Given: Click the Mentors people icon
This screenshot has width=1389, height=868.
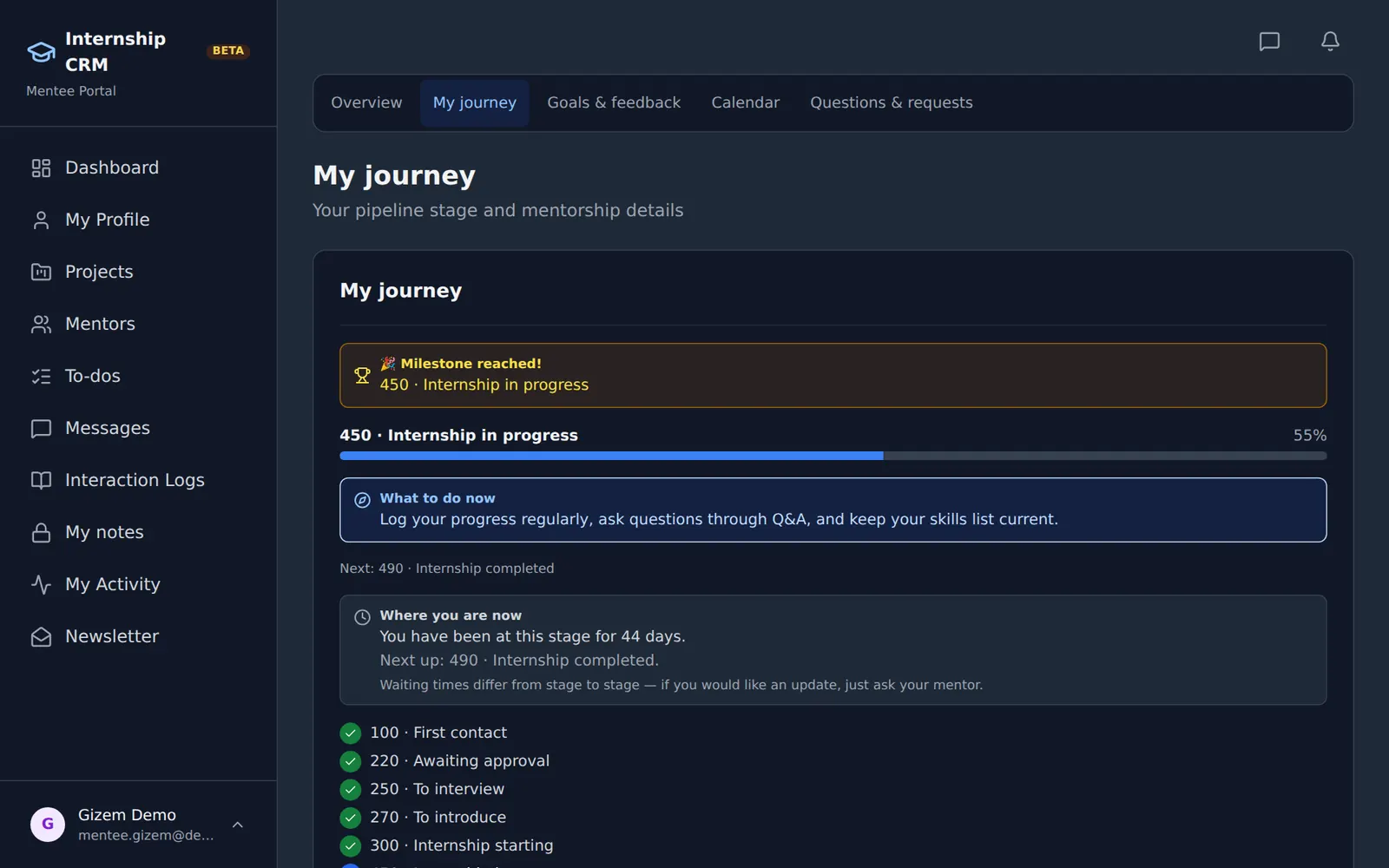Looking at the screenshot, I should 41,324.
